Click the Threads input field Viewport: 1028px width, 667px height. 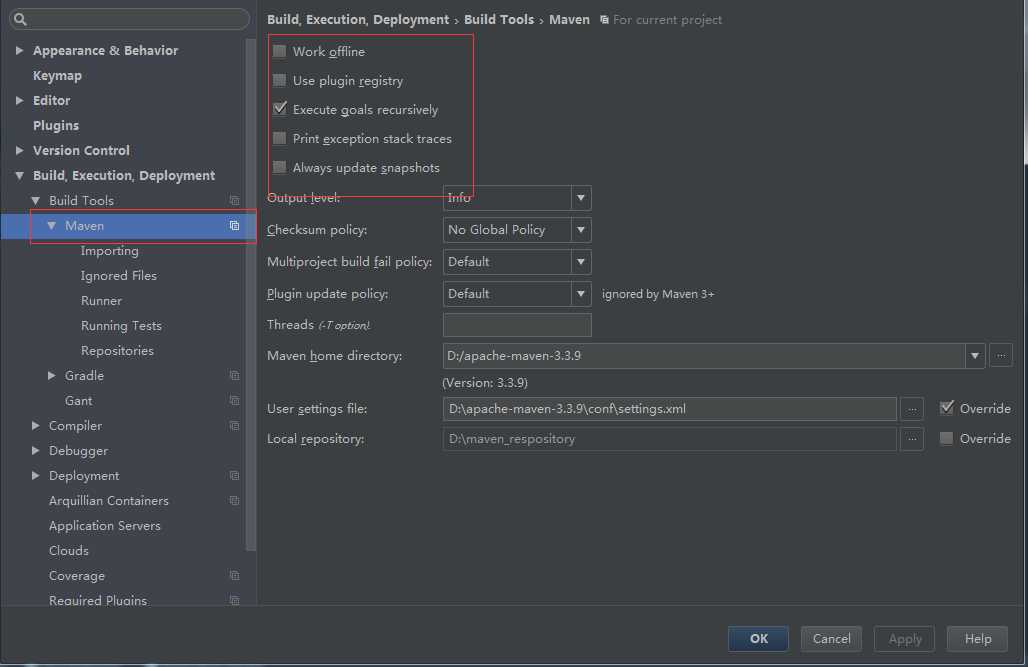click(516, 325)
